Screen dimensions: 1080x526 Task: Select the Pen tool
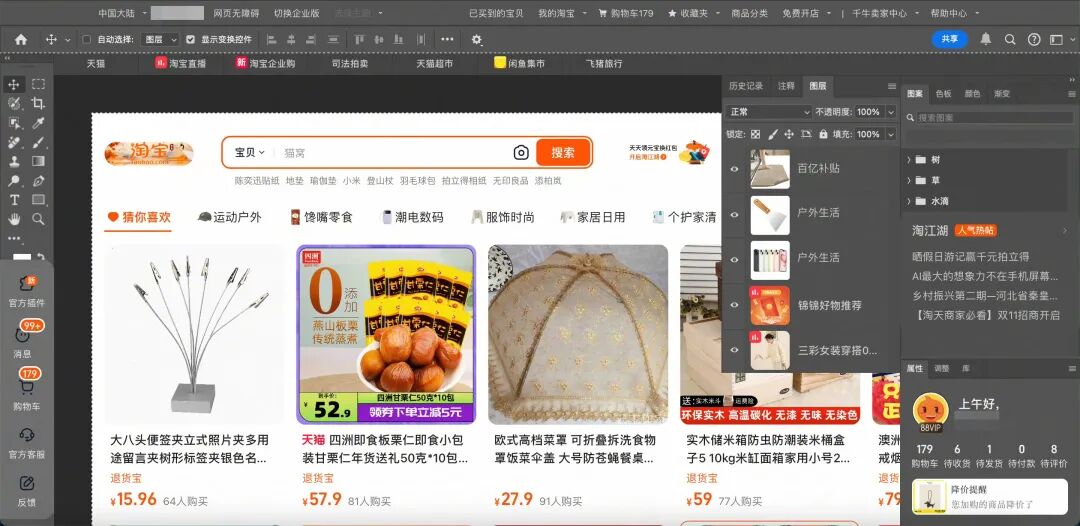[39, 181]
